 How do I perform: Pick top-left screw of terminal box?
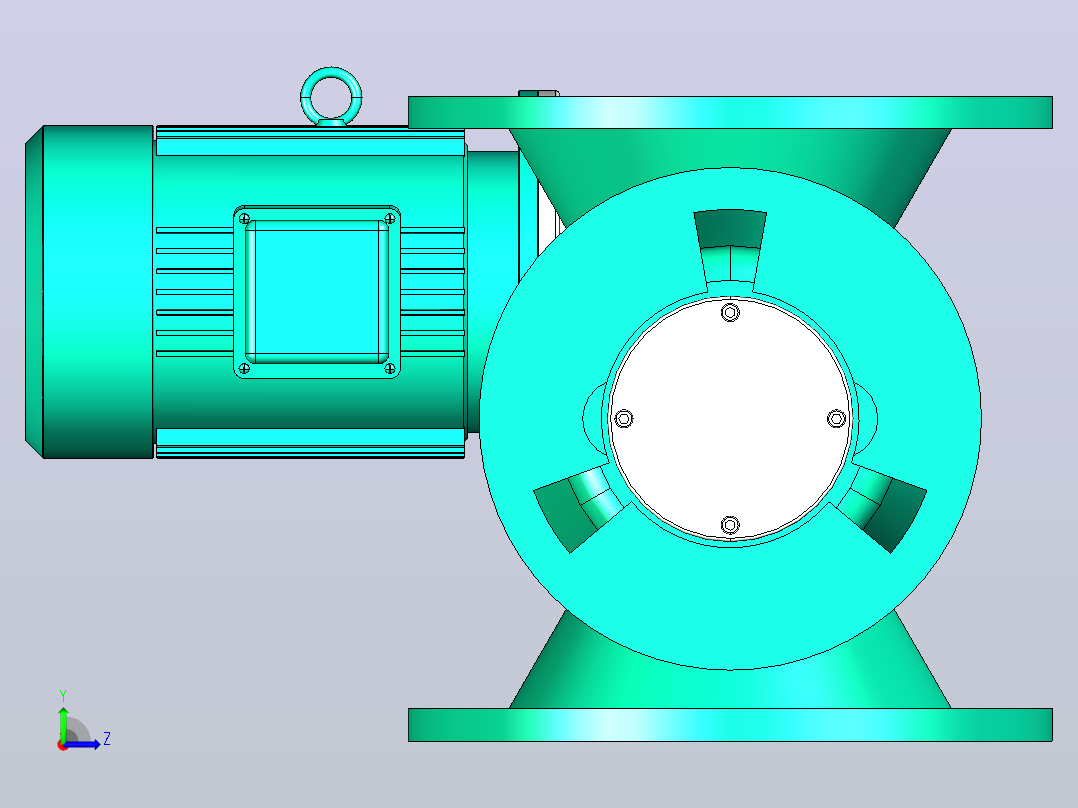[x=244, y=219]
